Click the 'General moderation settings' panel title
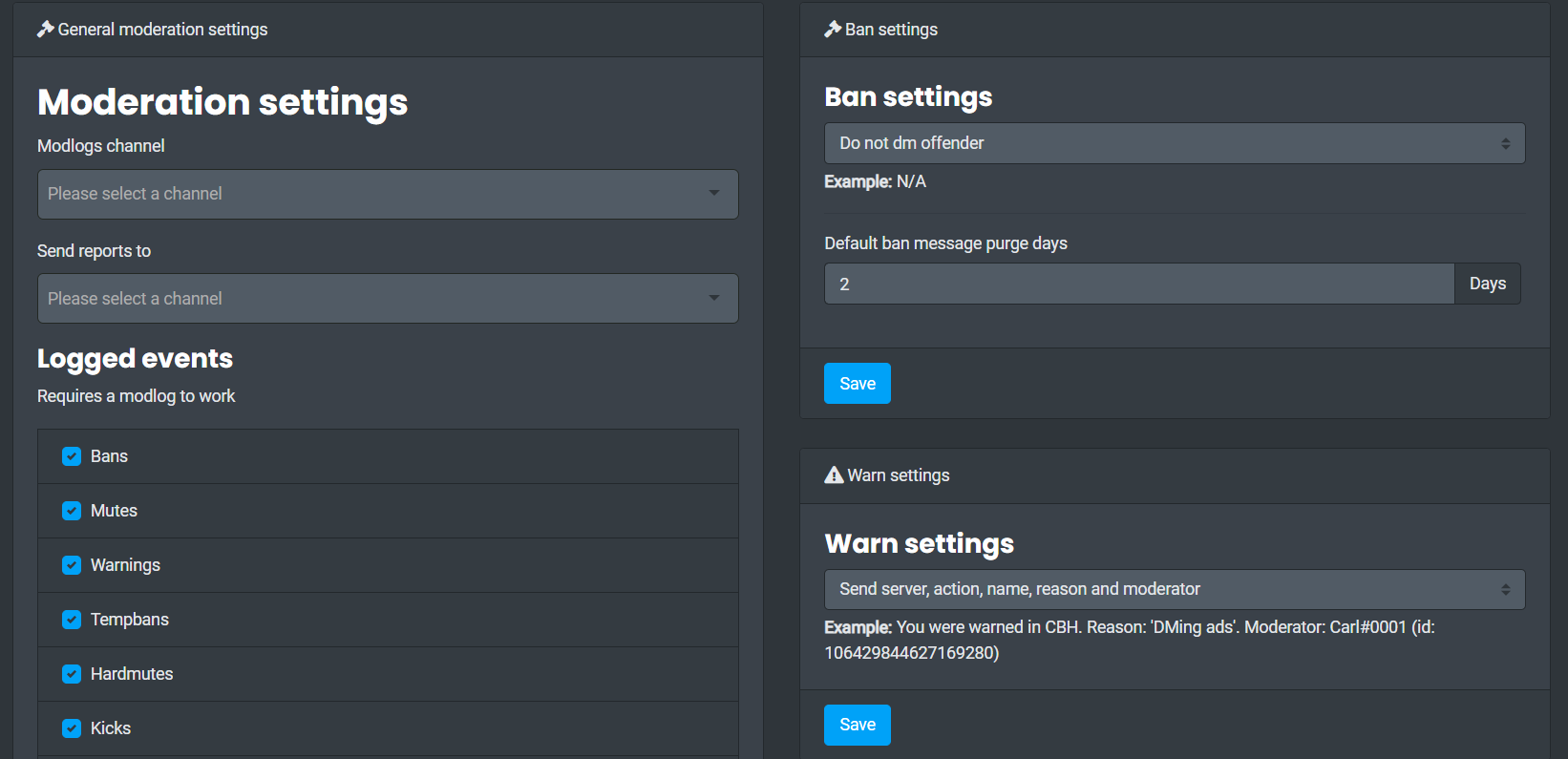Image resolution: width=1568 pixels, height=759 pixels. (x=162, y=30)
